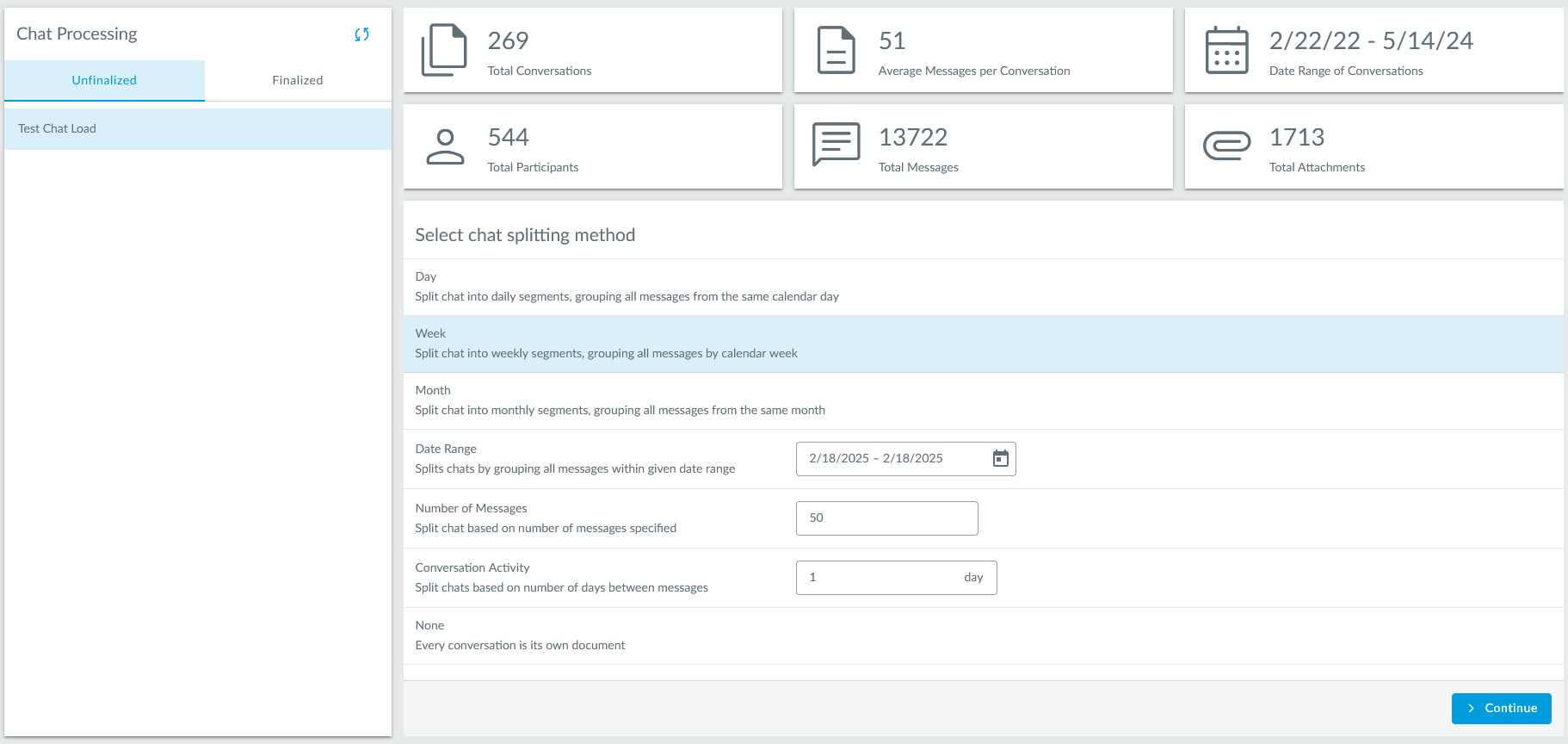Click the Continue button
This screenshot has width=1568, height=744.
[1501, 708]
